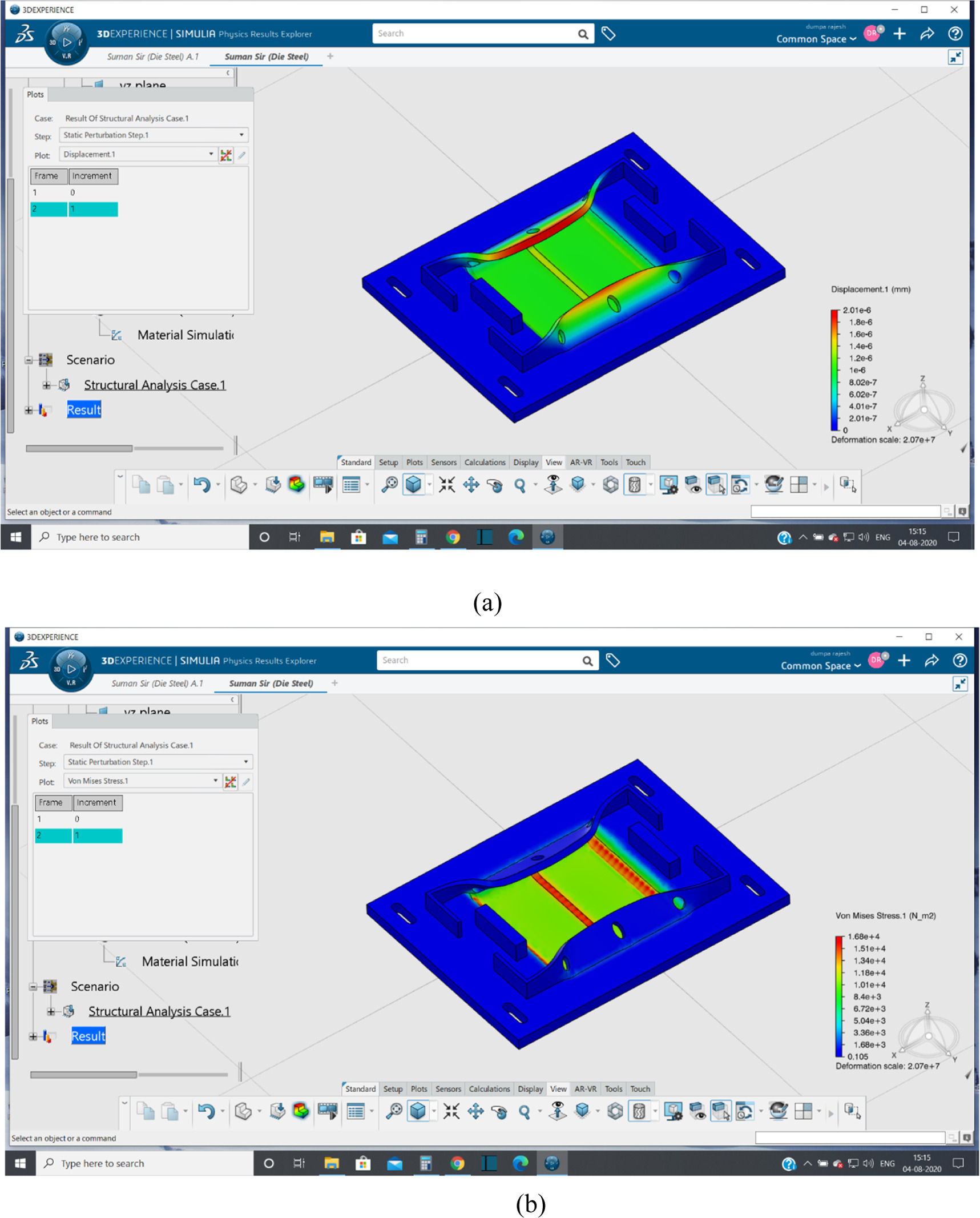The image size is (980, 1218).
Task: Switch to the Display toolbar tab
Action: click(525, 463)
